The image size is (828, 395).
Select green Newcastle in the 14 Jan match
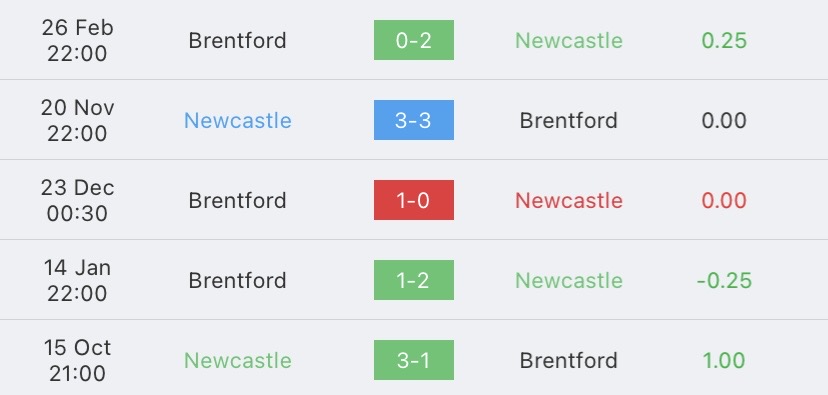coord(569,280)
